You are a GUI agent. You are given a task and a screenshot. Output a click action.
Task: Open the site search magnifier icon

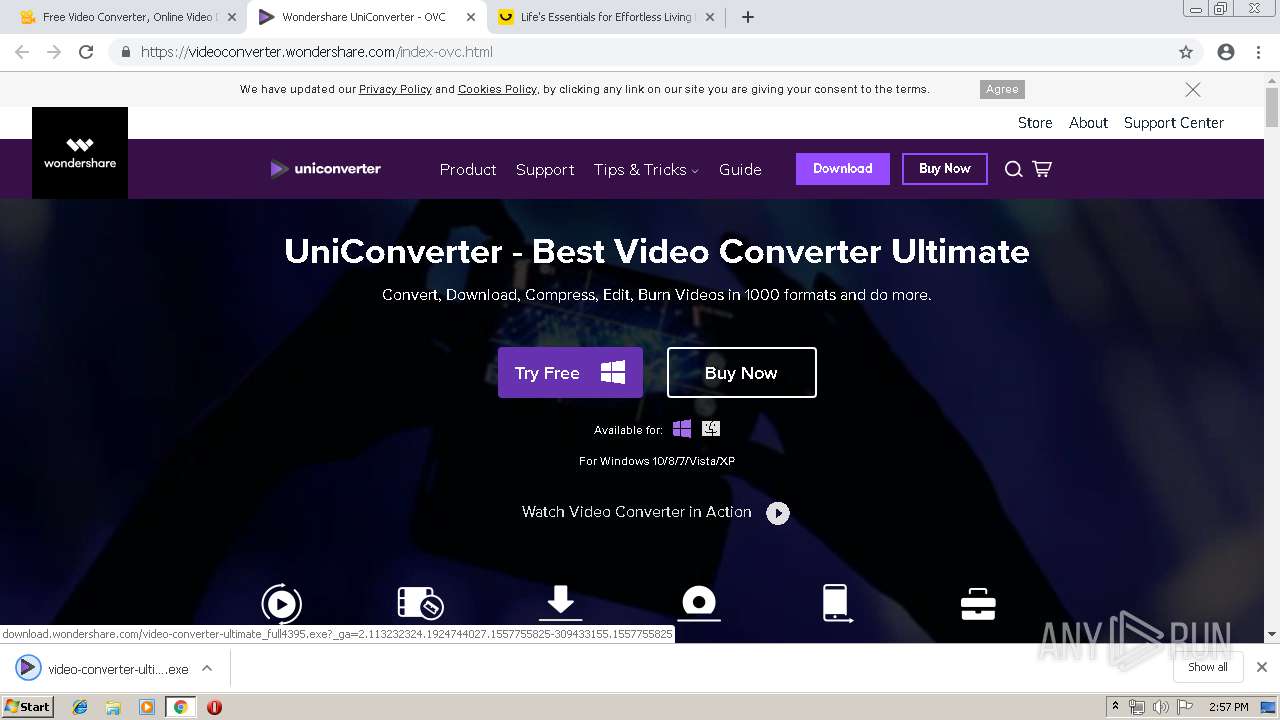[1013, 169]
